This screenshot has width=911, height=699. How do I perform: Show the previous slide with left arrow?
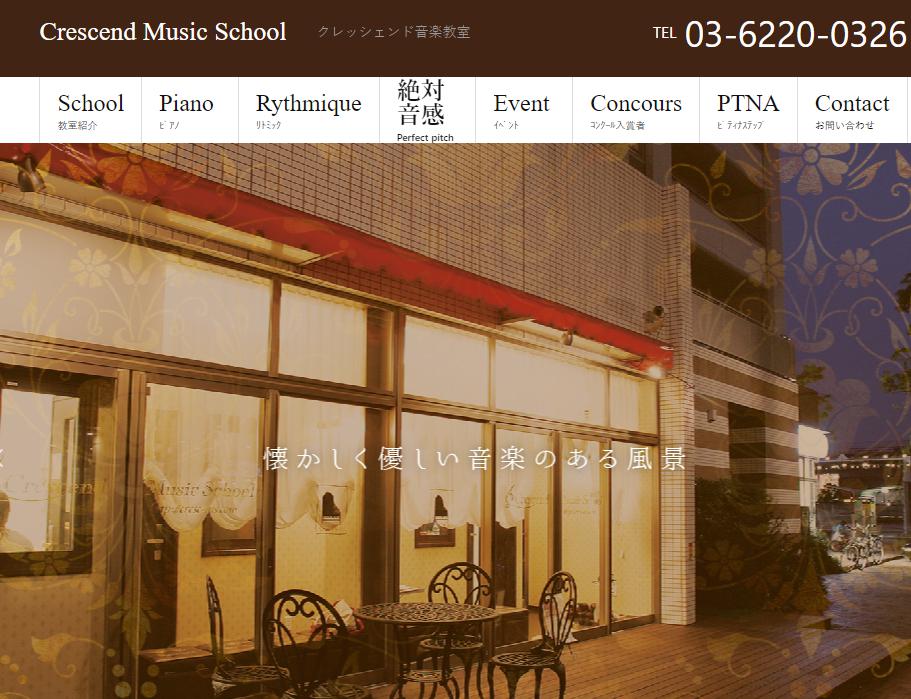tap(2, 460)
